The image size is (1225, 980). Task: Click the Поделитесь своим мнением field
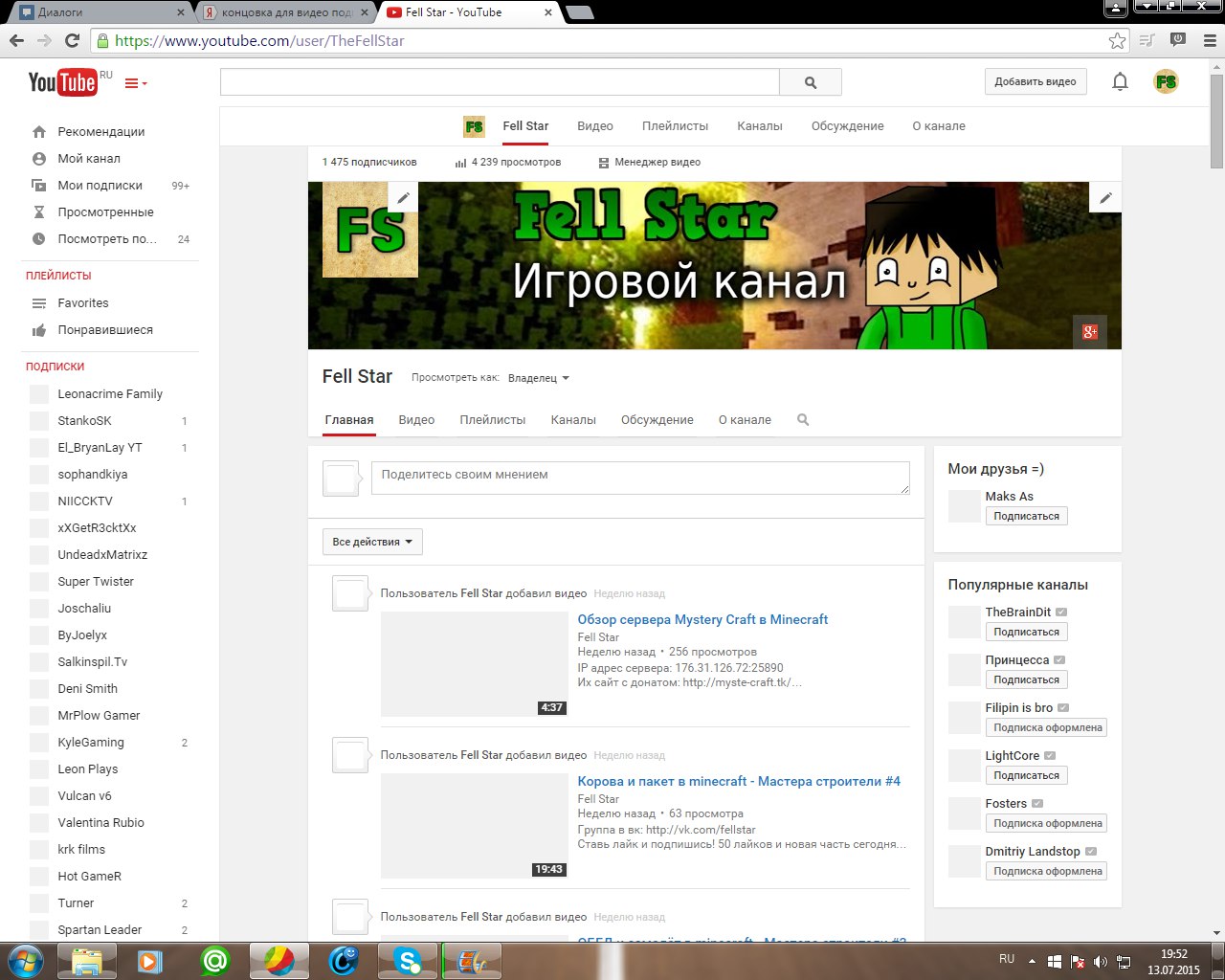pyautogui.click(x=640, y=478)
